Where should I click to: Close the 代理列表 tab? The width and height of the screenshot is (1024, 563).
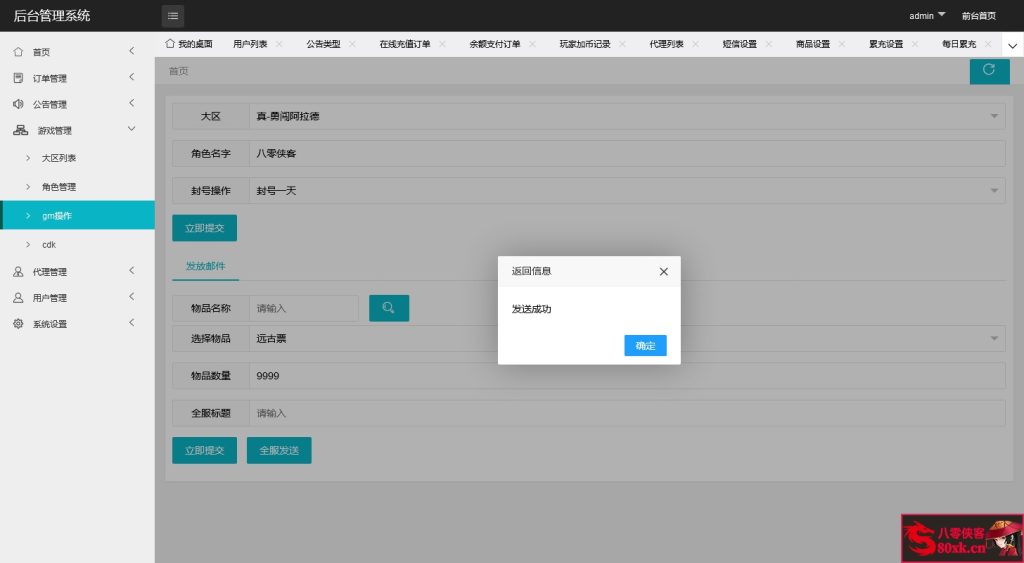696,44
